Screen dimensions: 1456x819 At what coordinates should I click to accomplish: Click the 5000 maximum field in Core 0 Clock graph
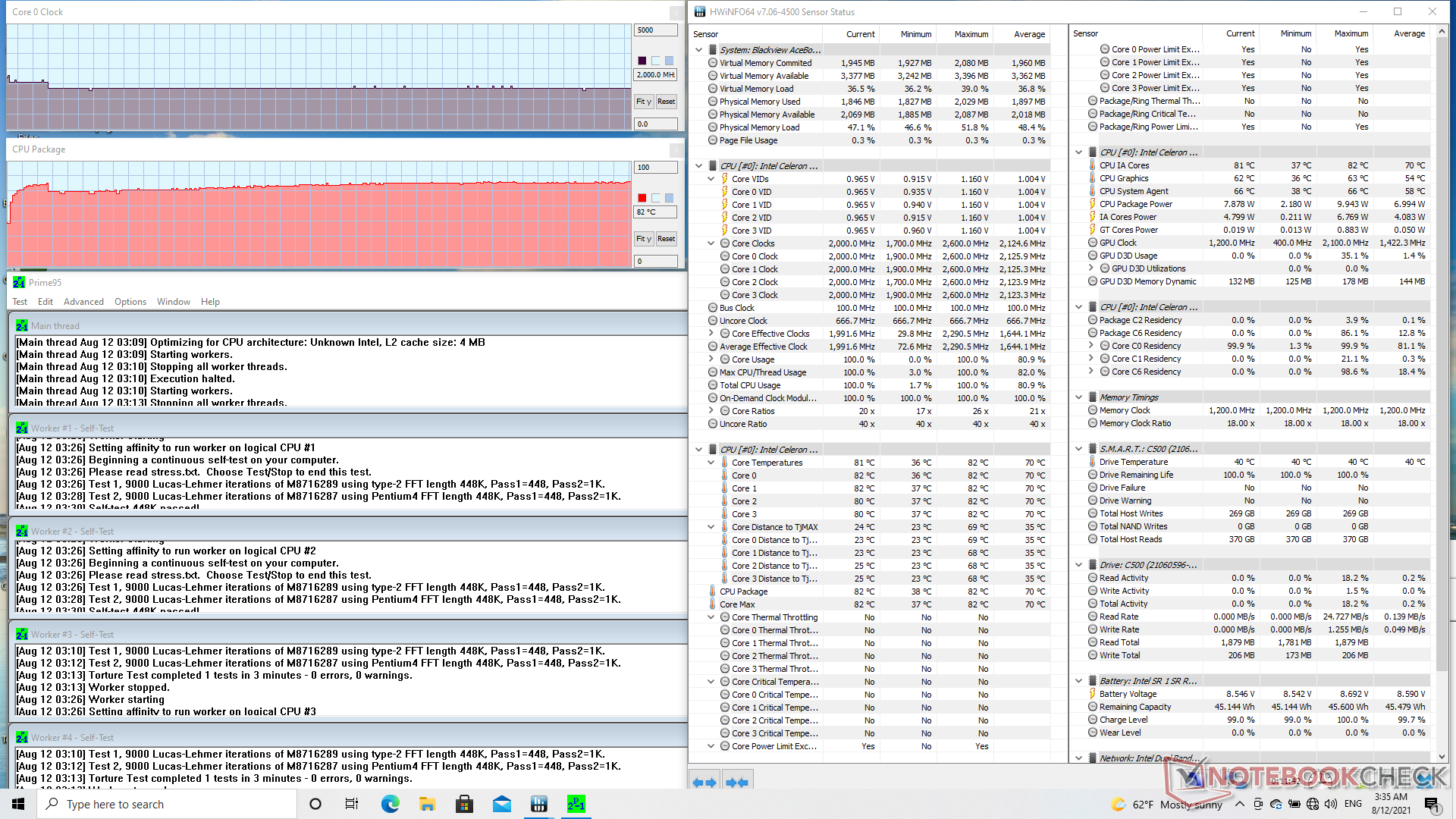tap(656, 30)
